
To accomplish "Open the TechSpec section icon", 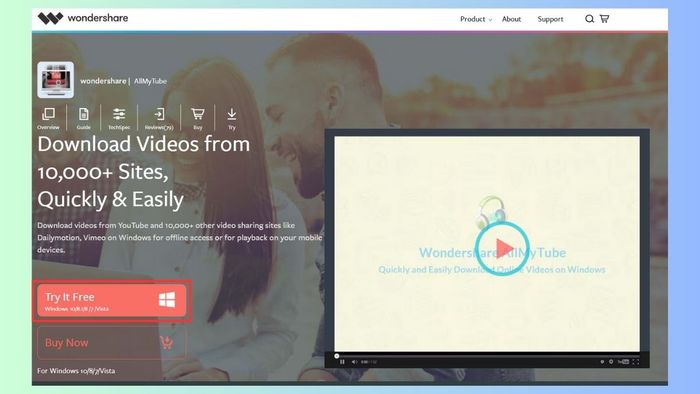I will 119,118.
